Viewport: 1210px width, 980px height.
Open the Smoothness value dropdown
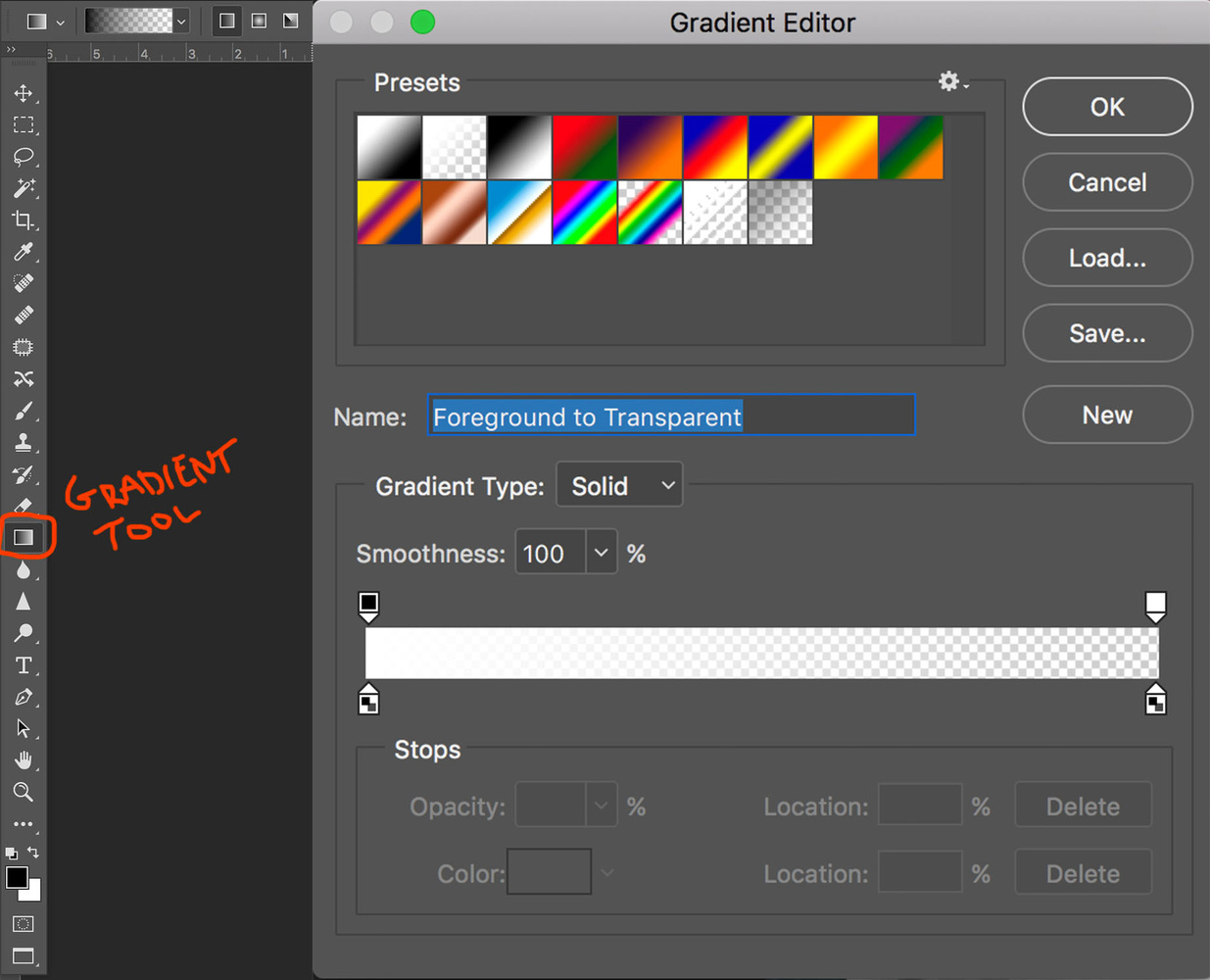click(602, 552)
